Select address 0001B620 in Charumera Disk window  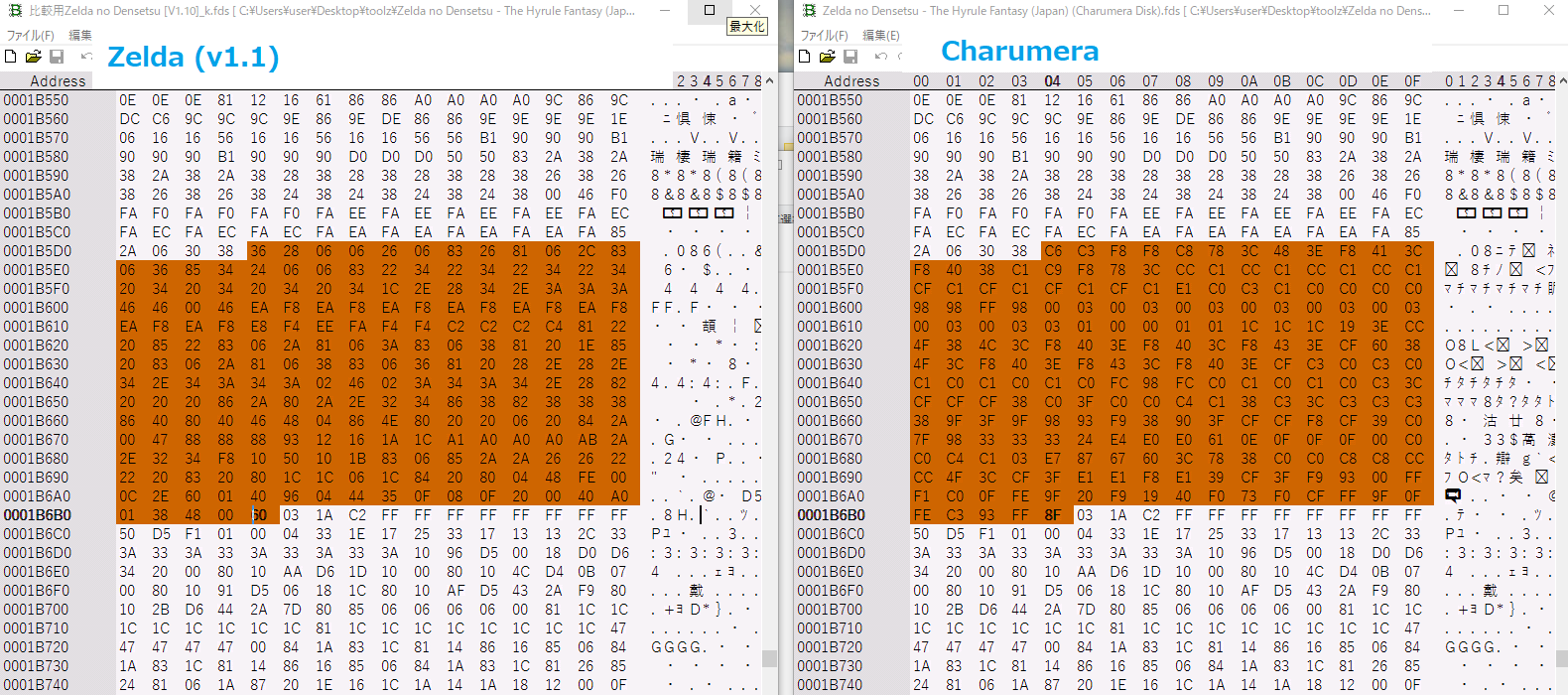[x=831, y=346]
